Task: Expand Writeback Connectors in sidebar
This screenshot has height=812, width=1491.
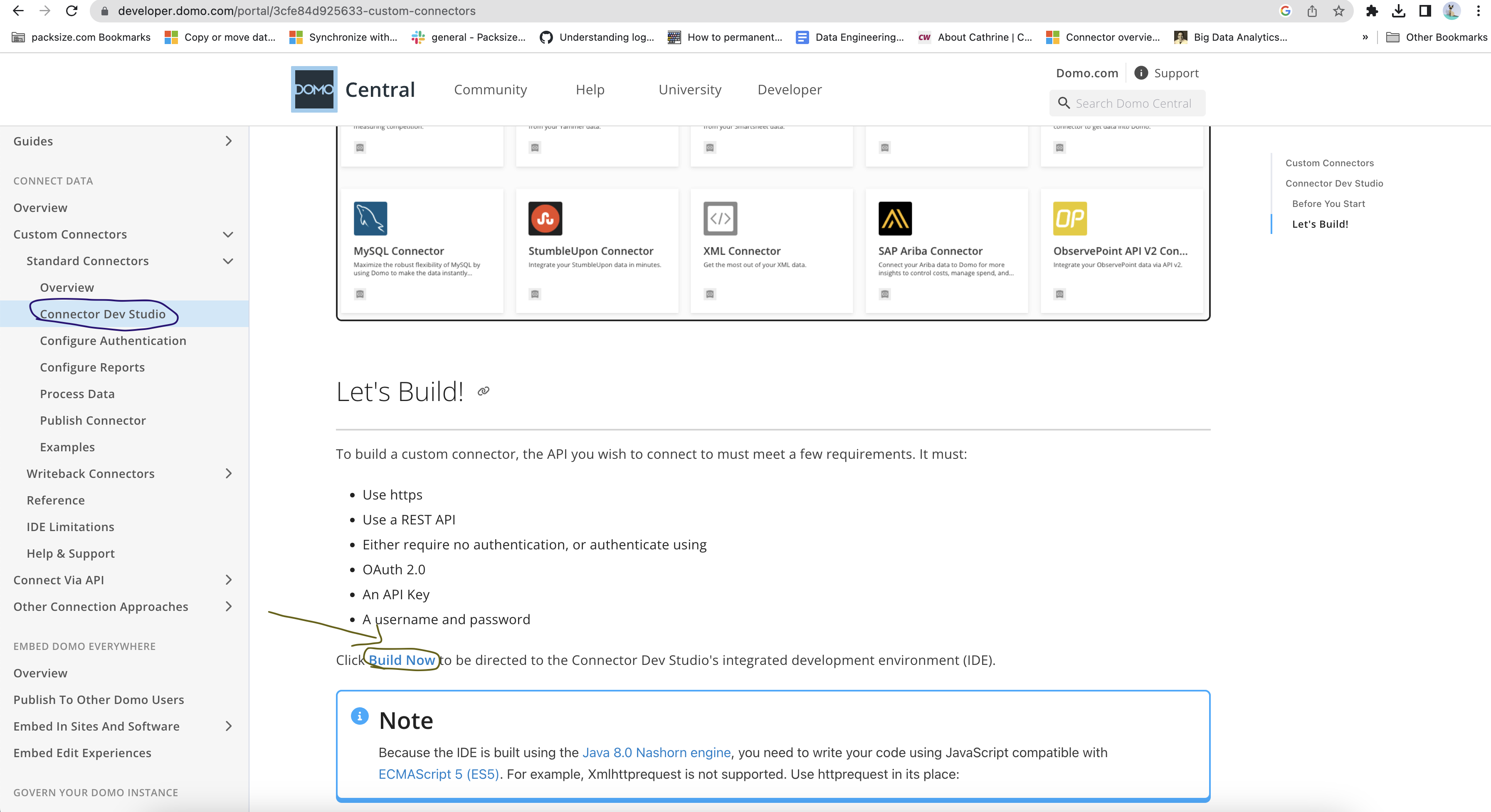Action: point(229,474)
